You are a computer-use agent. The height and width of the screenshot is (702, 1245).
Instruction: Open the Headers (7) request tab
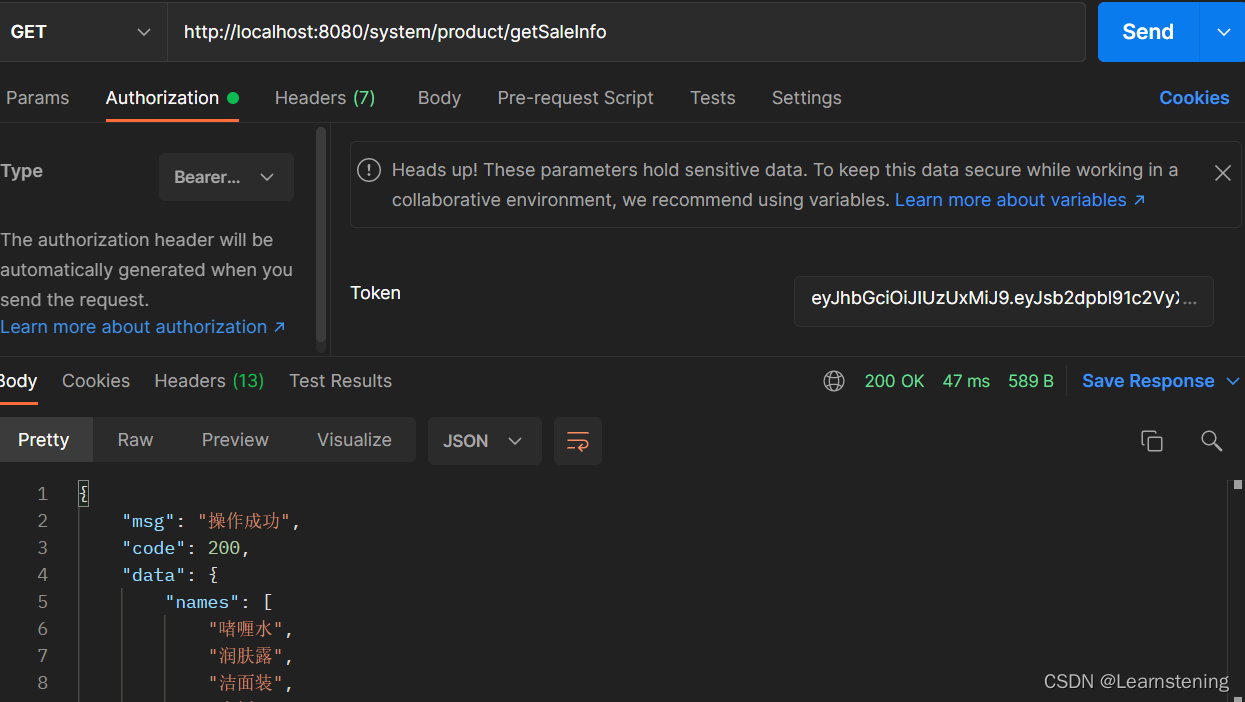click(x=325, y=98)
